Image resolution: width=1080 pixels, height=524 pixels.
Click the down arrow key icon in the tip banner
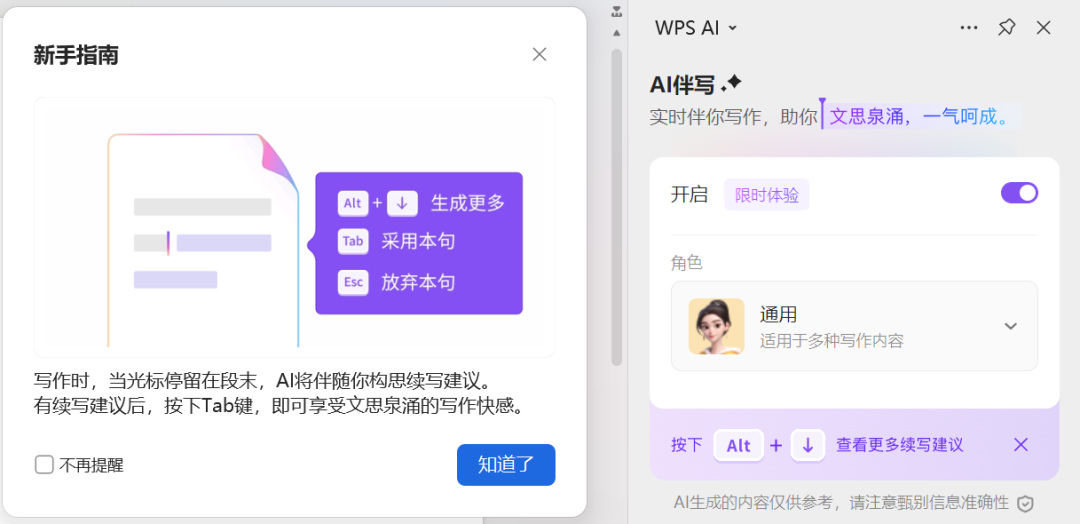(x=808, y=446)
